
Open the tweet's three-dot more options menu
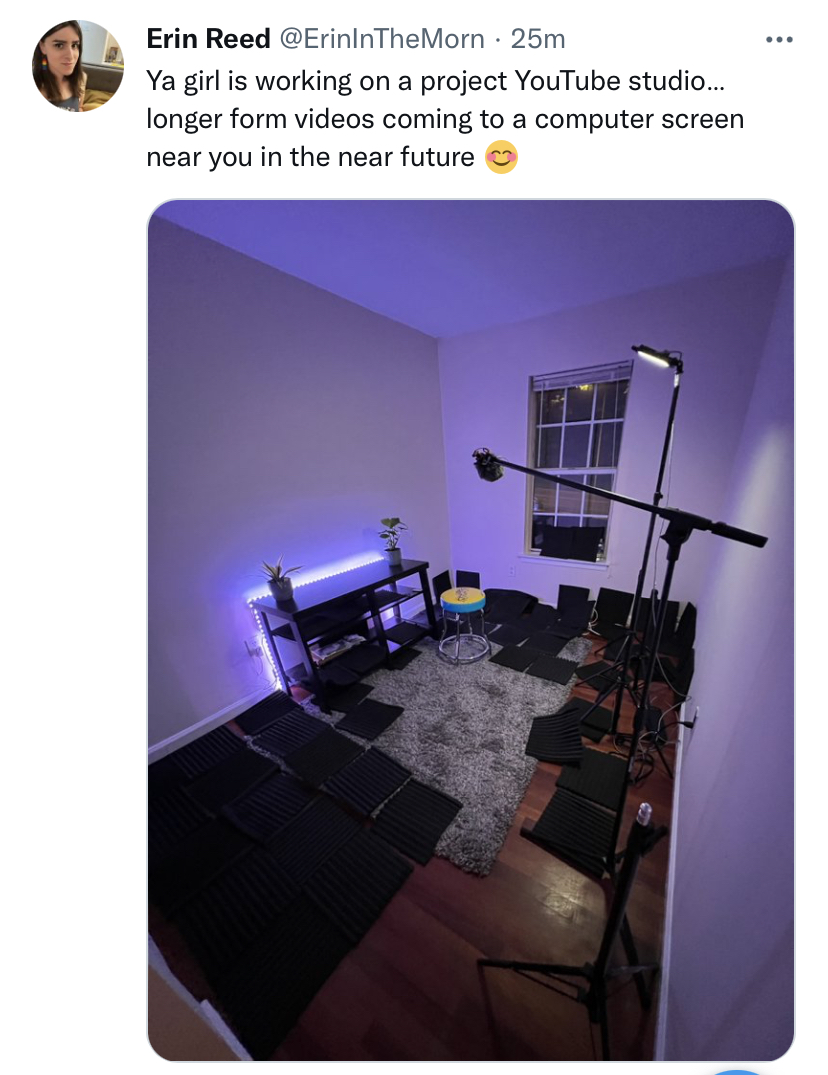779,40
